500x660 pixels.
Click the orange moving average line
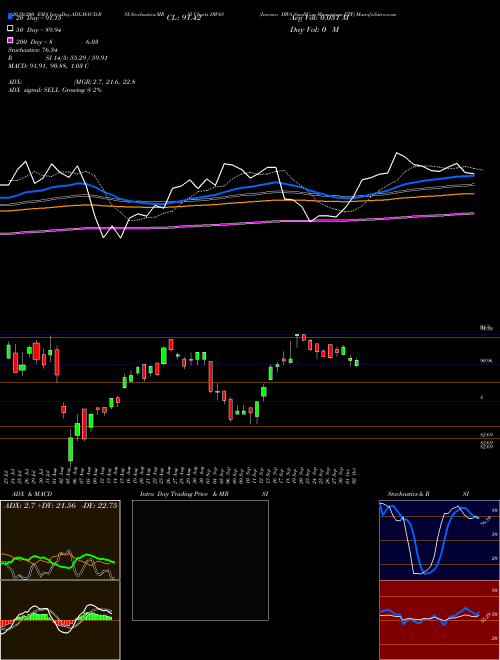click(x=236, y=202)
